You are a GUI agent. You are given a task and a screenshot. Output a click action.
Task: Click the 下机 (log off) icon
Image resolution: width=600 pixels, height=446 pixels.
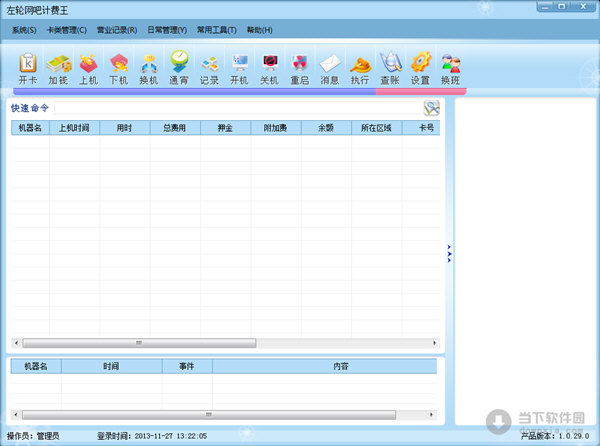click(118, 67)
